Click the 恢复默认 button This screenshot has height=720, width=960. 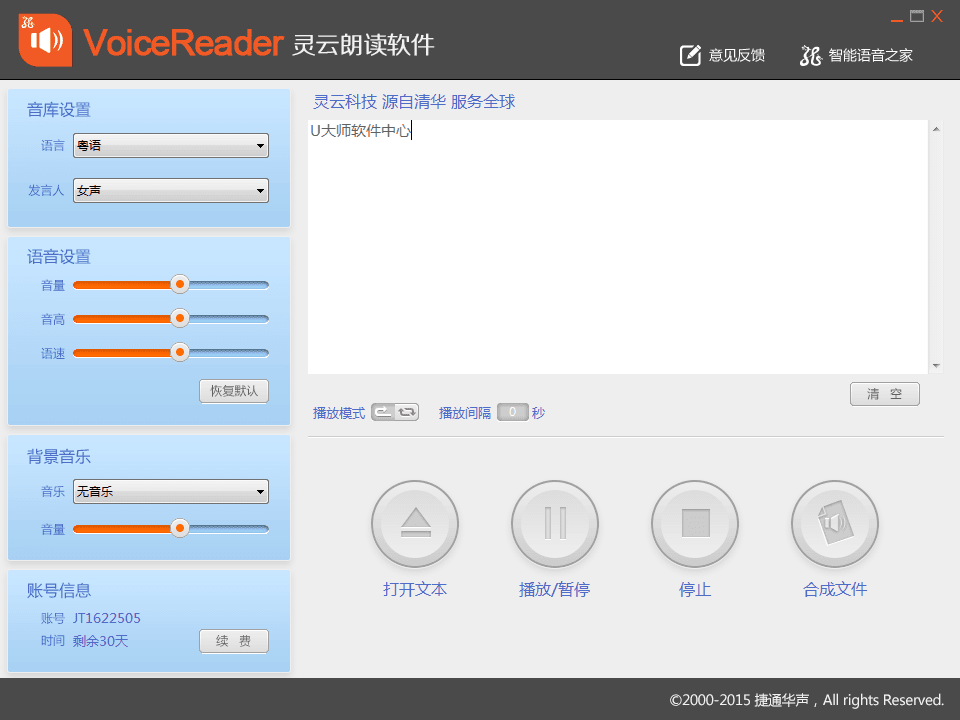coord(234,391)
